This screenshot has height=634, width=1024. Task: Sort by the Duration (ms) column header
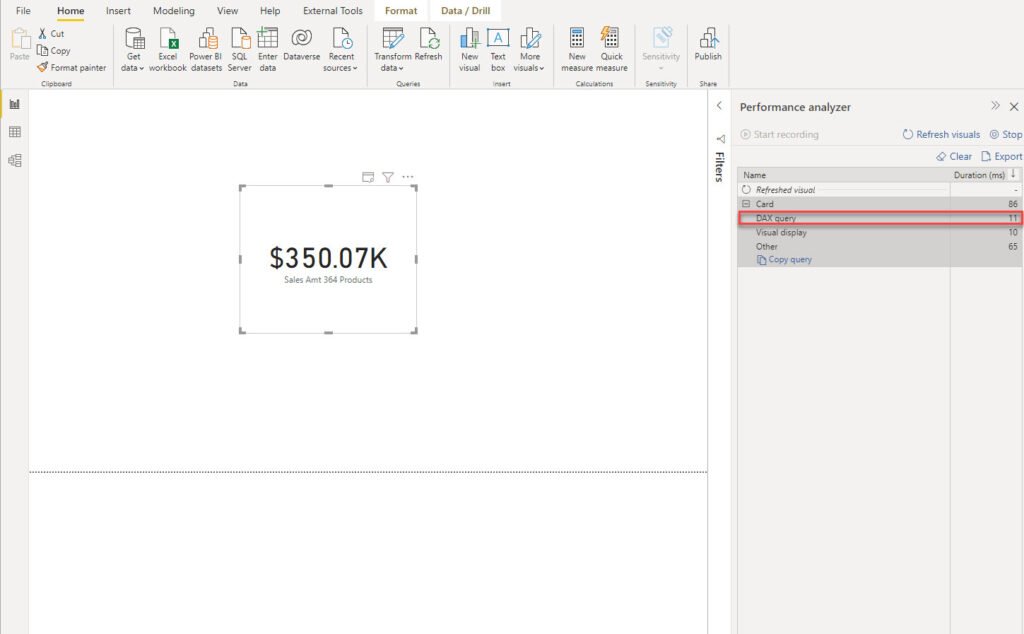(979, 175)
